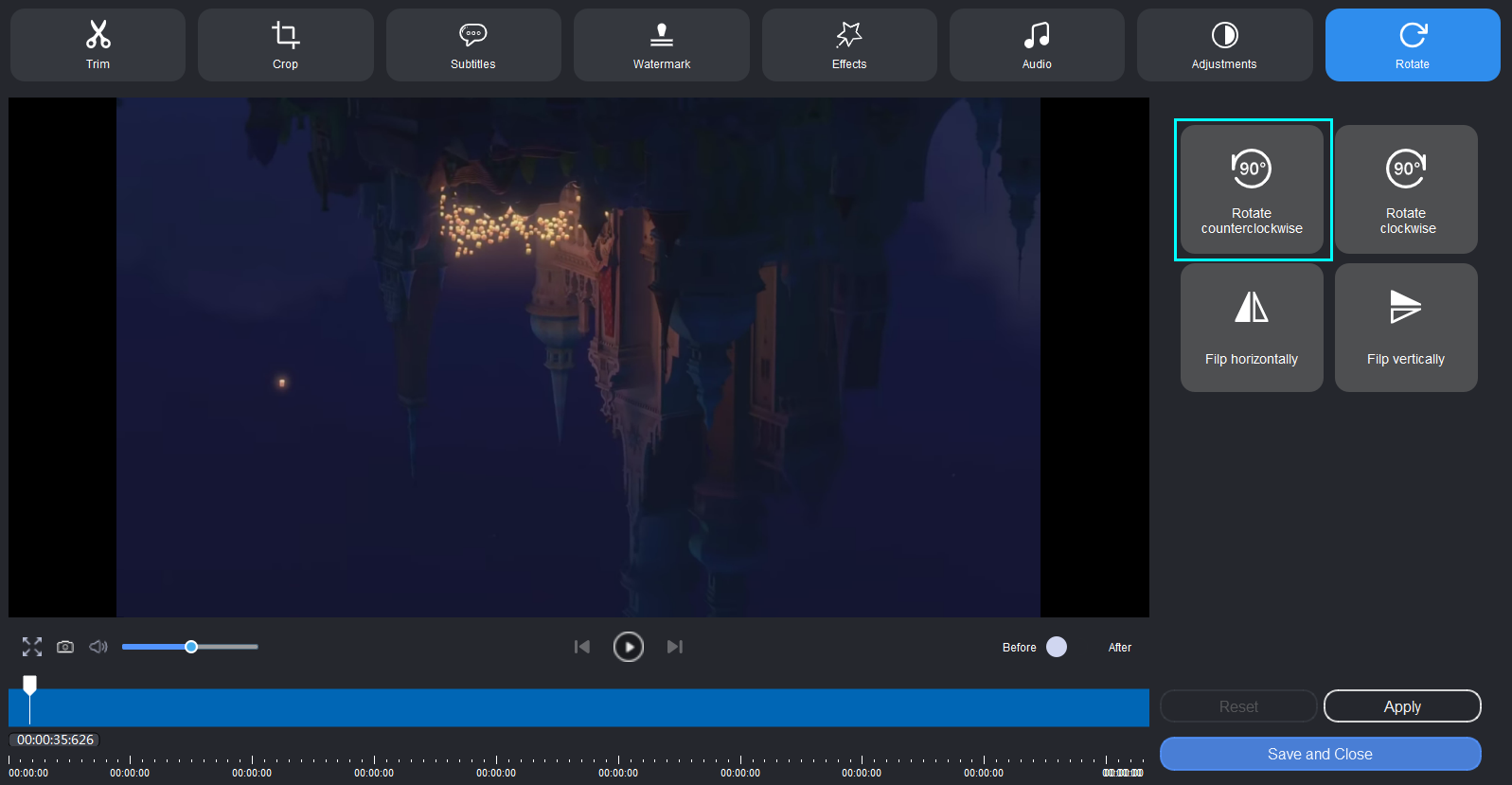Open the Trim tool

tap(98, 45)
